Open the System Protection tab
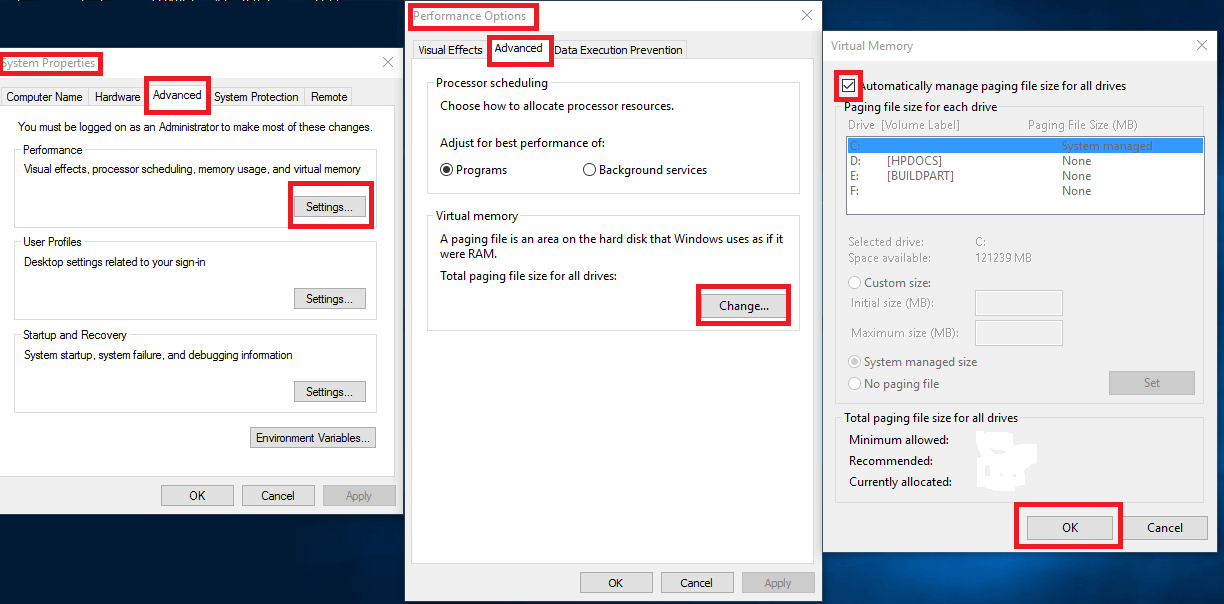Image resolution: width=1224 pixels, height=604 pixels. pyautogui.click(x=256, y=97)
